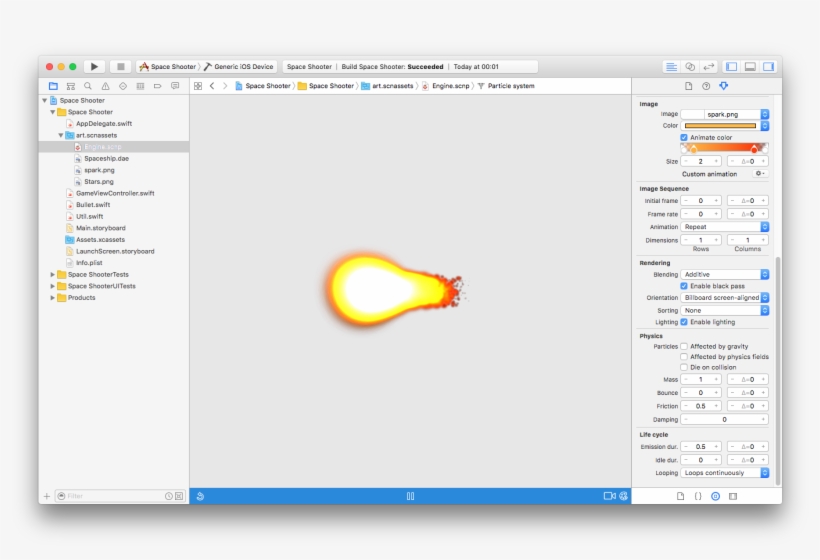Hide the right Utilities panel
Image resolution: width=820 pixels, height=560 pixels.
pos(769,67)
